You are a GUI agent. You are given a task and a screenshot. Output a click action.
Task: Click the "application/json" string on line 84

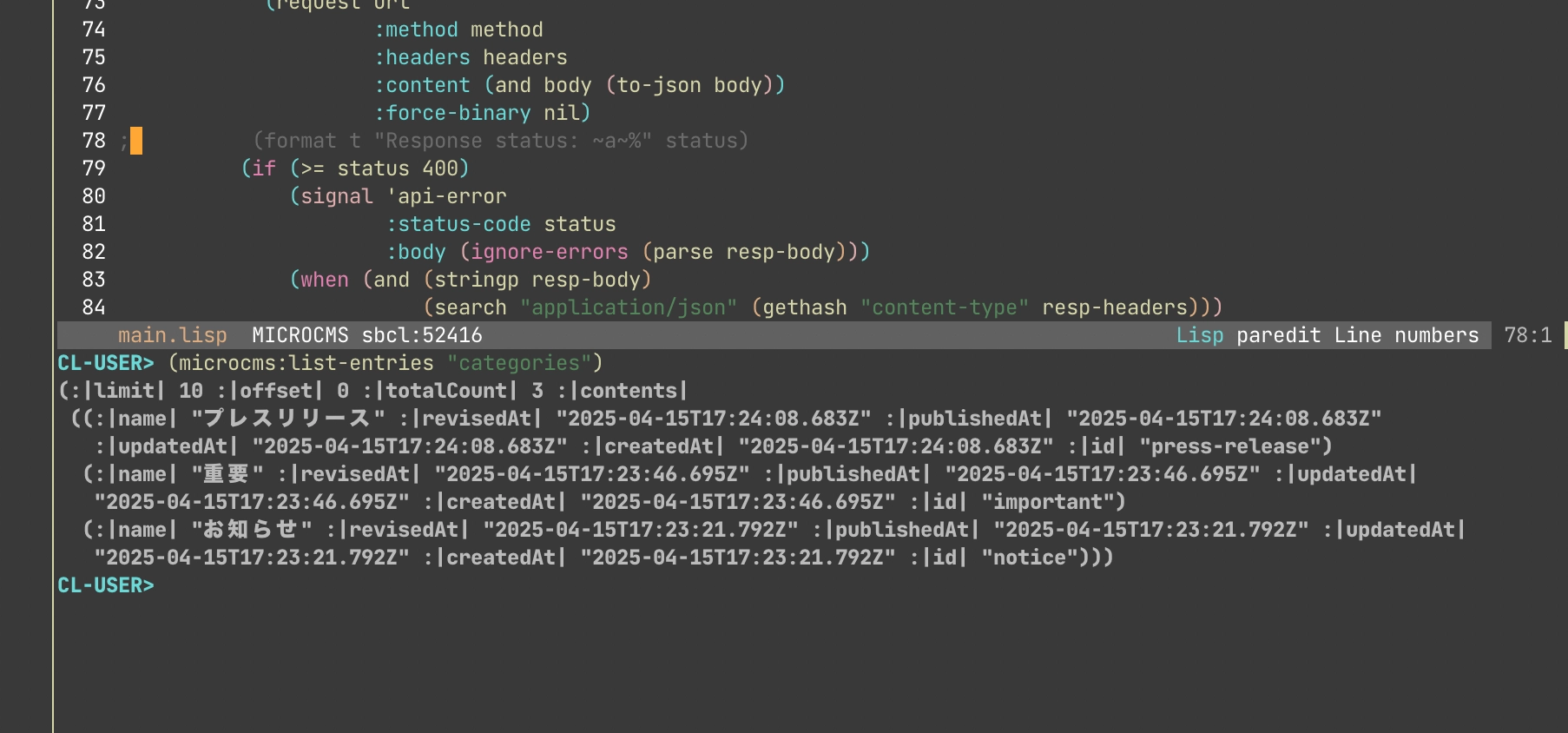tap(629, 307)
